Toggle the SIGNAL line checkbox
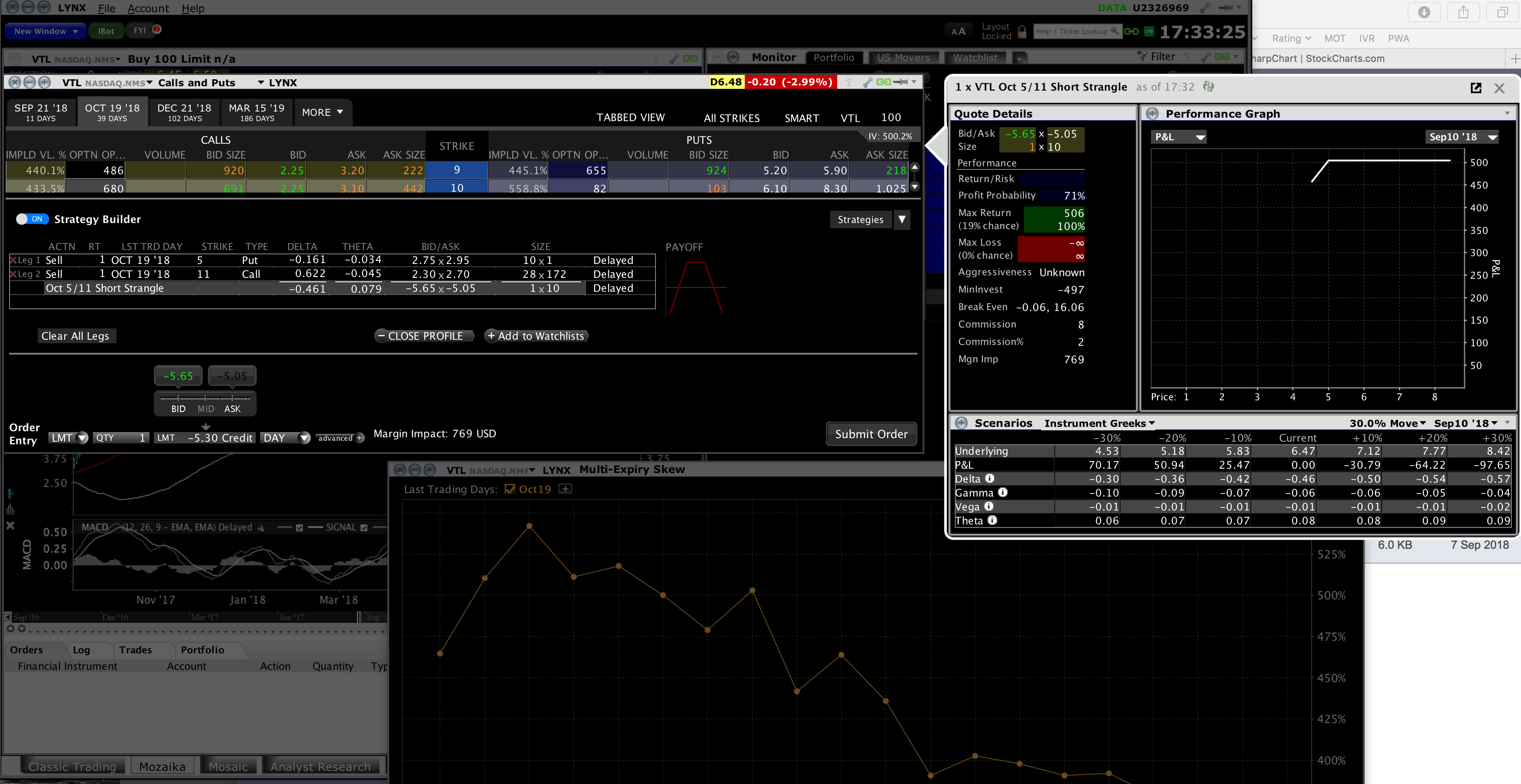This screenshot has width=1521, height=784. [364, 527]
